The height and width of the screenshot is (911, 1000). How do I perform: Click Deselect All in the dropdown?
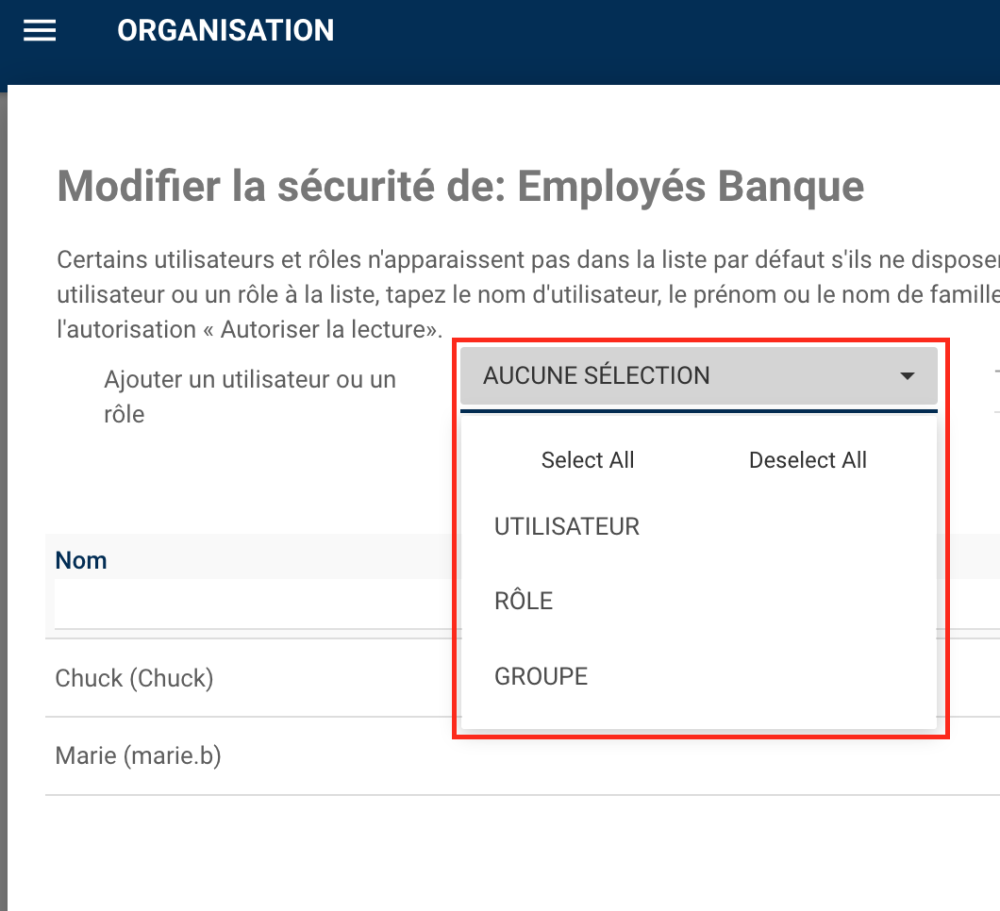tap(807, 460)
